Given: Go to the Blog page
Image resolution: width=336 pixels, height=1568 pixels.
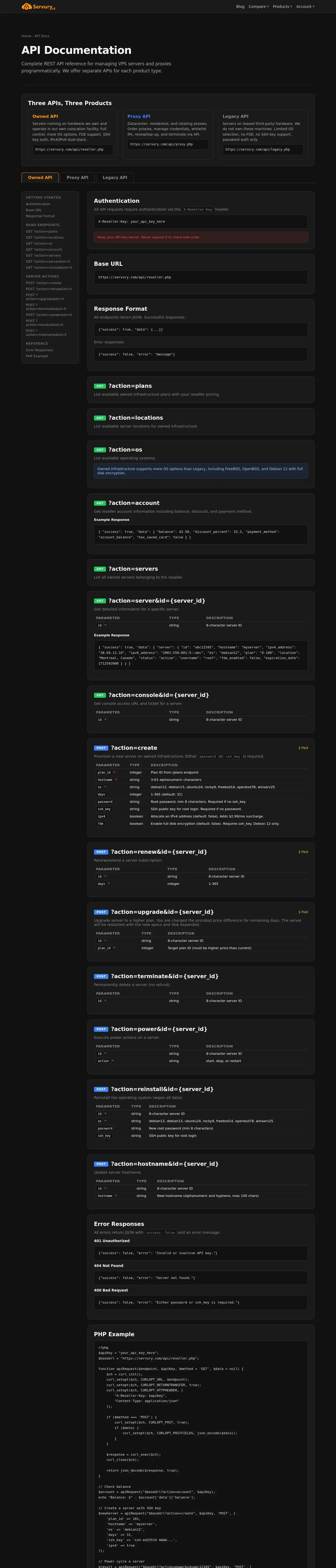Looking at the screenshot, I should (240, 7).
